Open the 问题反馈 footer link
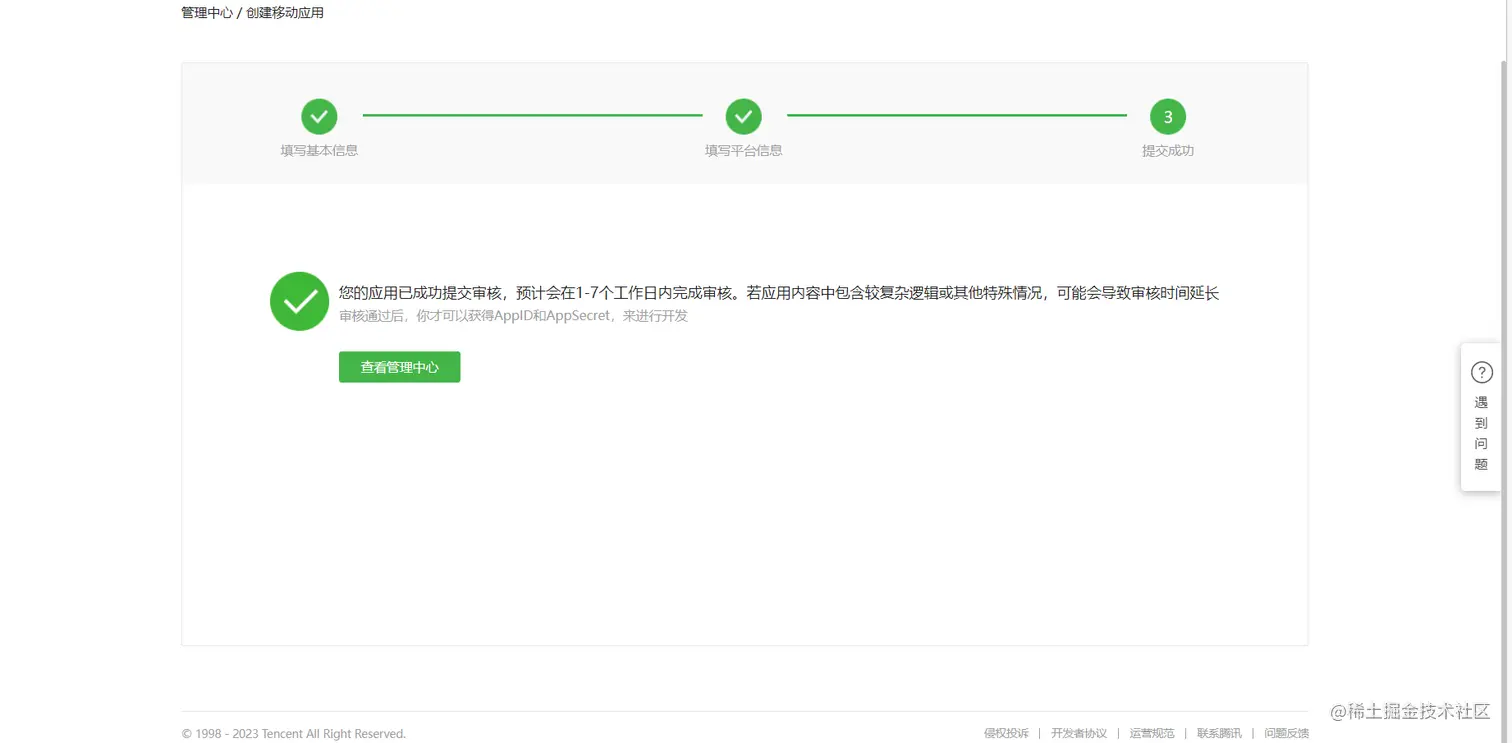This screenshot has height=743, width=1512. coord(1286,733)
